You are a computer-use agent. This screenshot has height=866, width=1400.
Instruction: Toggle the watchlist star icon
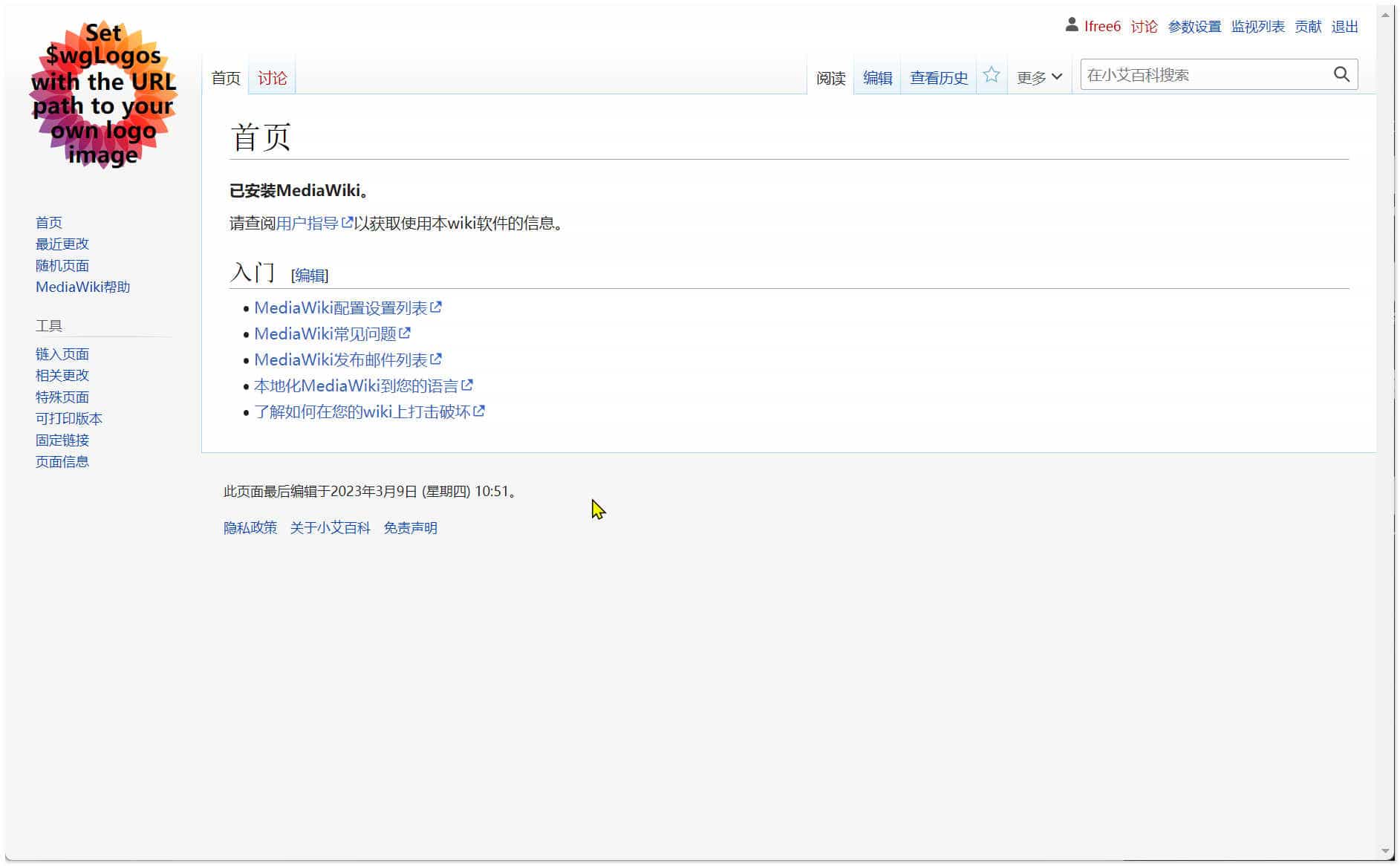(x=991, y=76)
